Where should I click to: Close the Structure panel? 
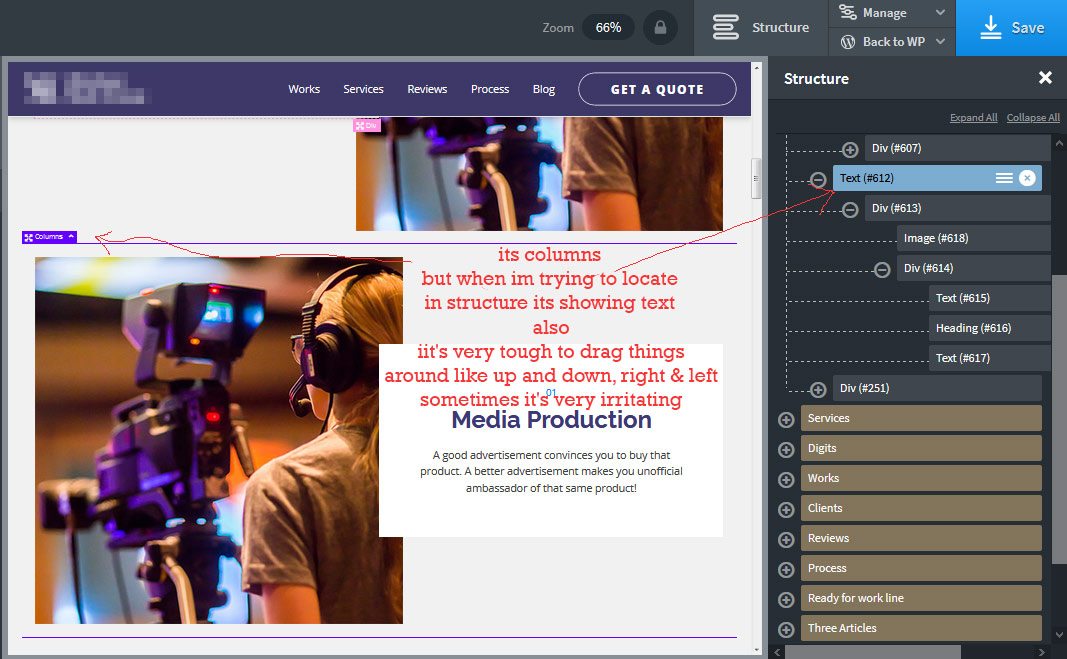[1045, 78]
